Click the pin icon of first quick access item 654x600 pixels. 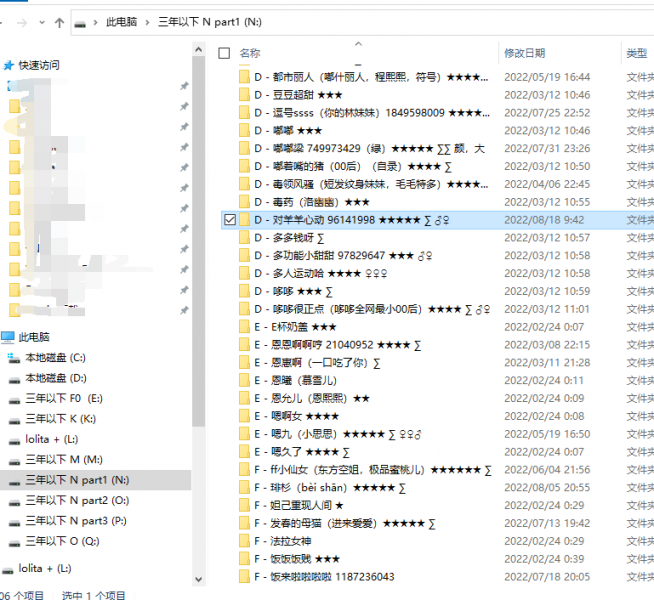point(183,87)
